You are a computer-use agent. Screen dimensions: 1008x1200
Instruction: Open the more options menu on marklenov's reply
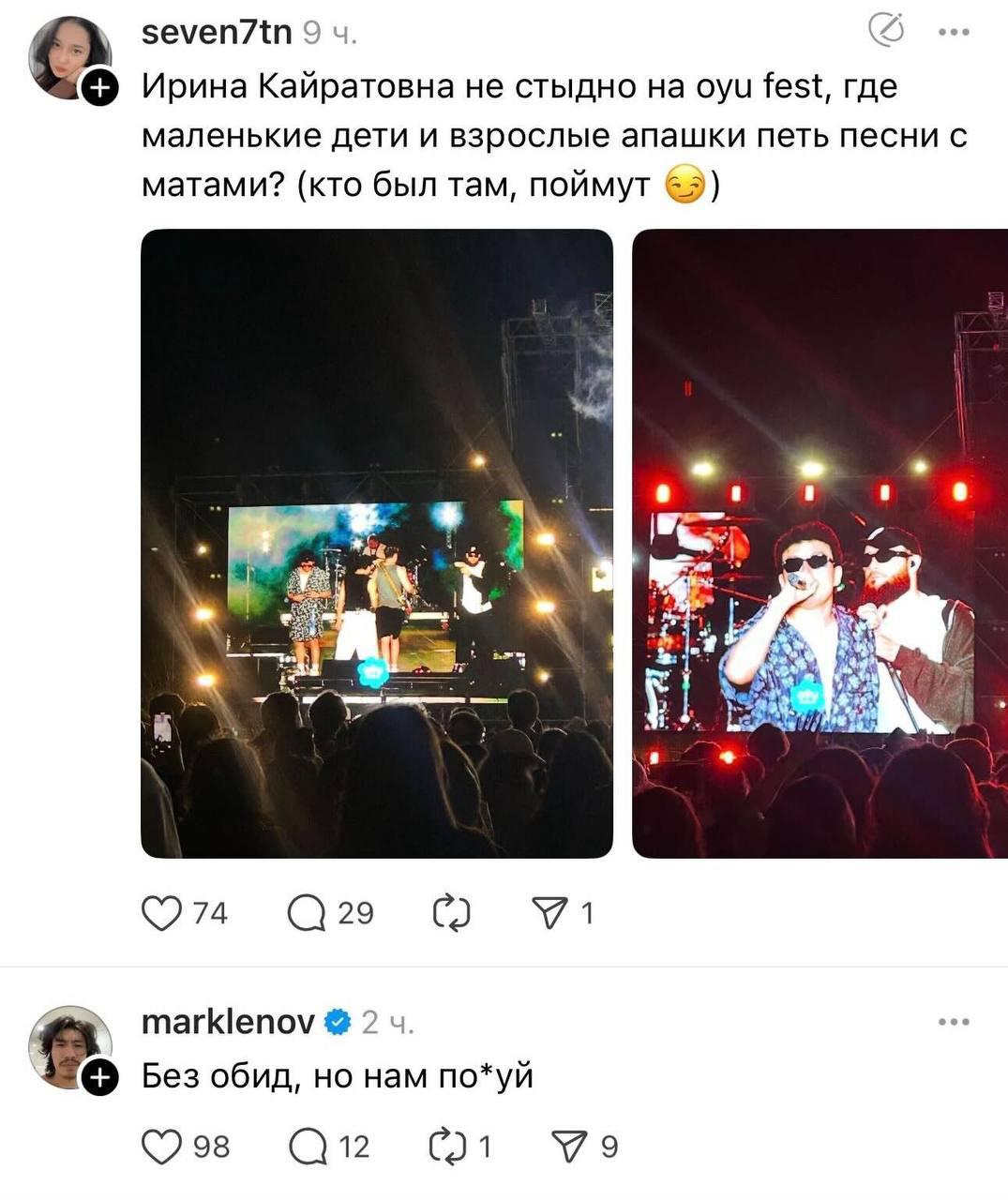point(954,1022)
